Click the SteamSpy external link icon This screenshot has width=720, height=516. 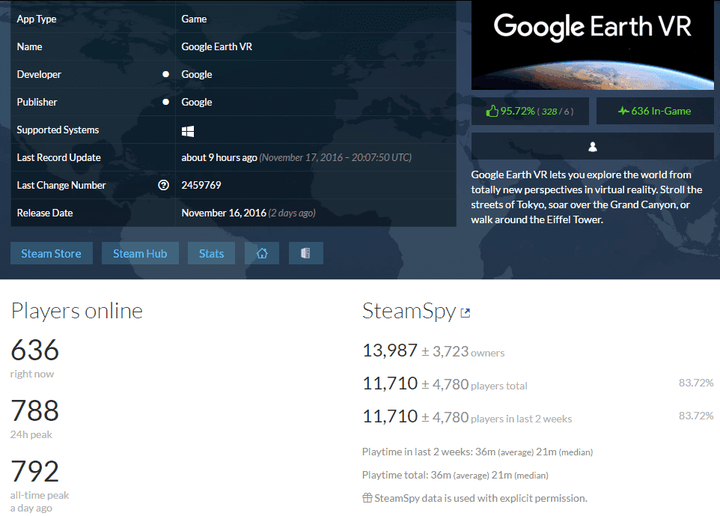[x=465, y=313]
